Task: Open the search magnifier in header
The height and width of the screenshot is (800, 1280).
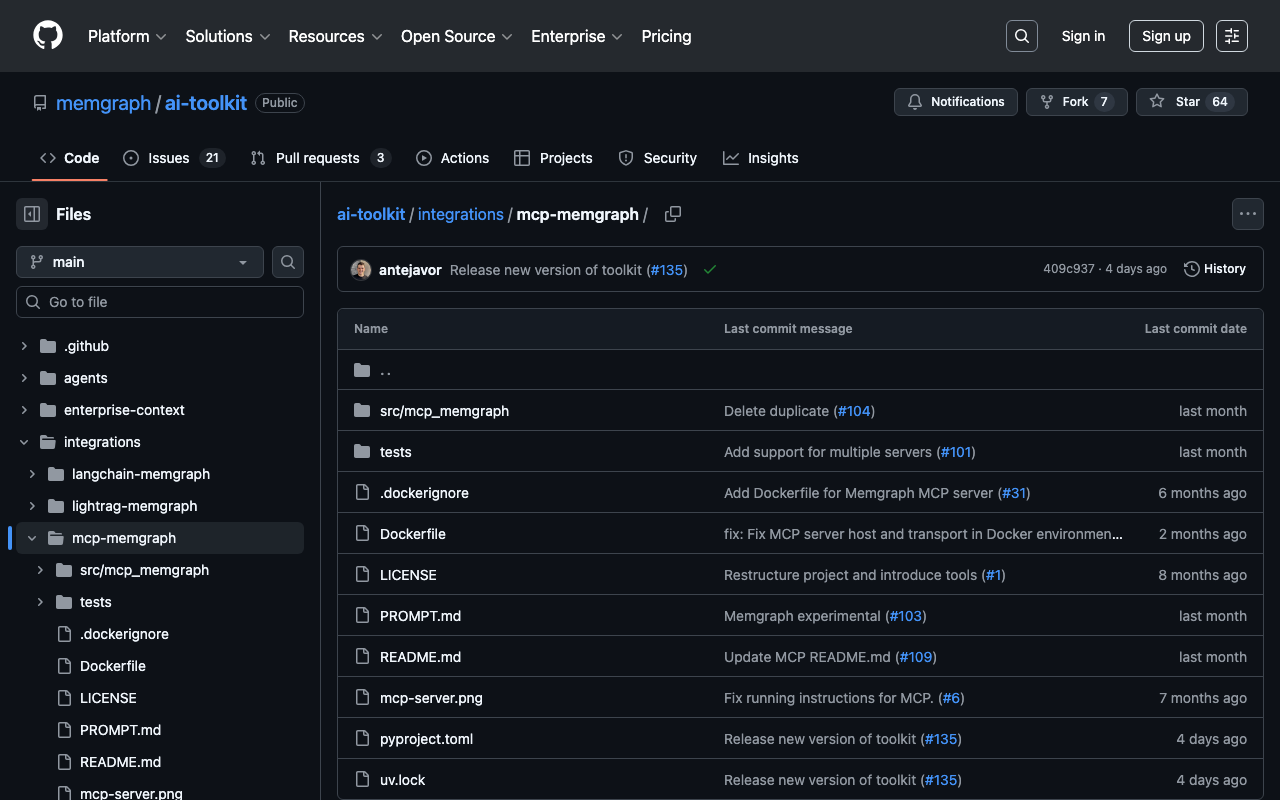Action: click(x=1021, y=36)
